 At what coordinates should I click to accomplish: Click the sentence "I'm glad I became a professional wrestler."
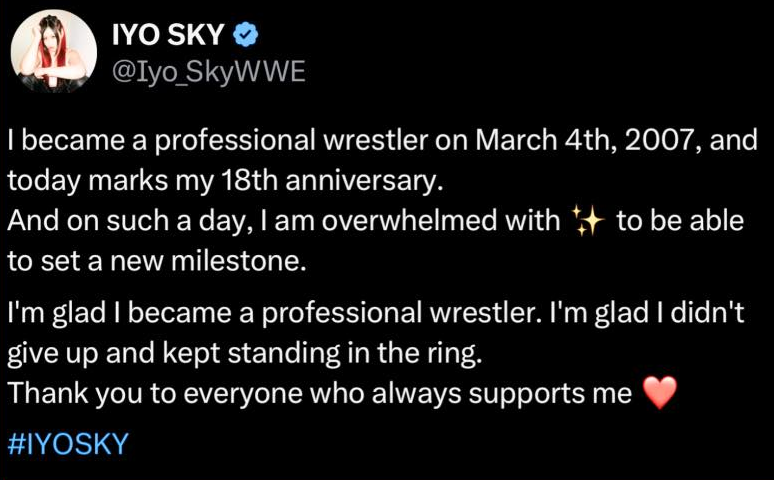274,313
